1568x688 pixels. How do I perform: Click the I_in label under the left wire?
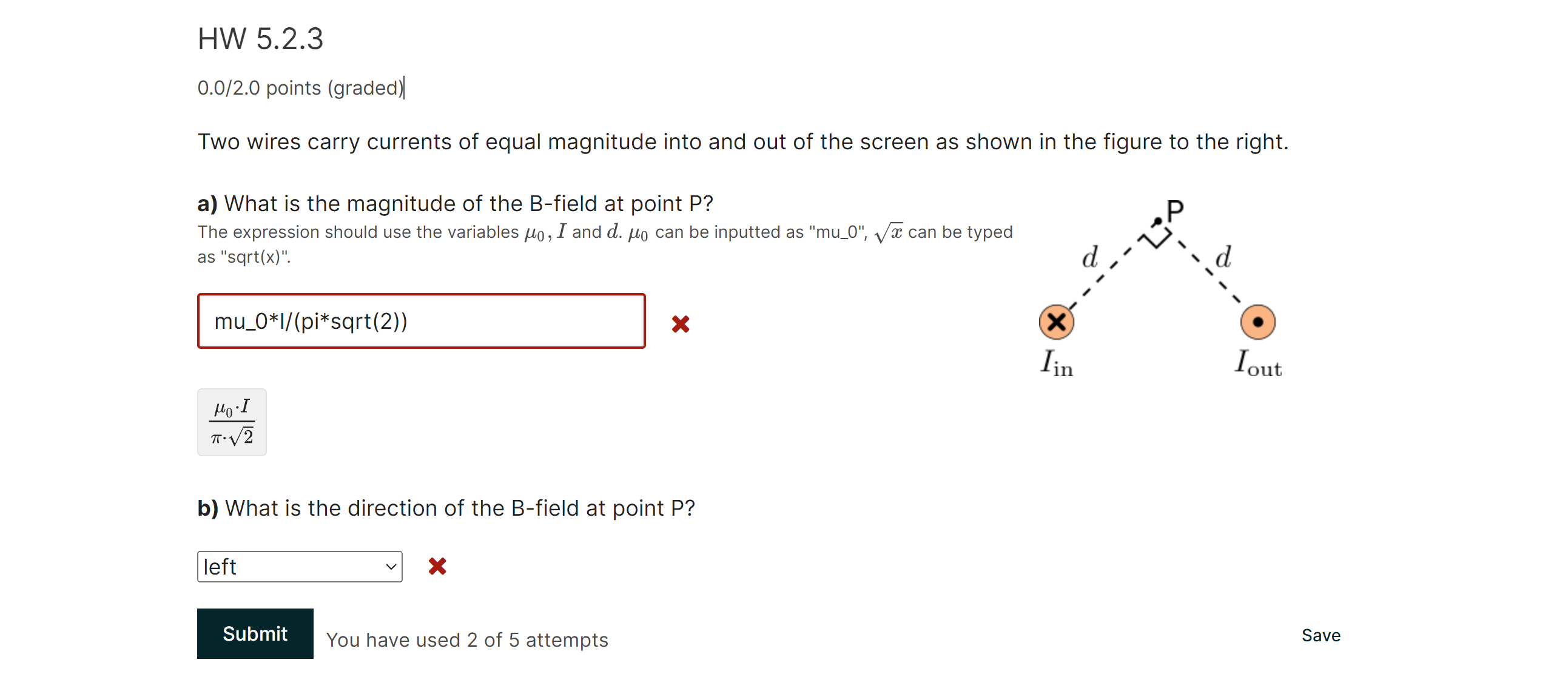[x=1057, y=363]
